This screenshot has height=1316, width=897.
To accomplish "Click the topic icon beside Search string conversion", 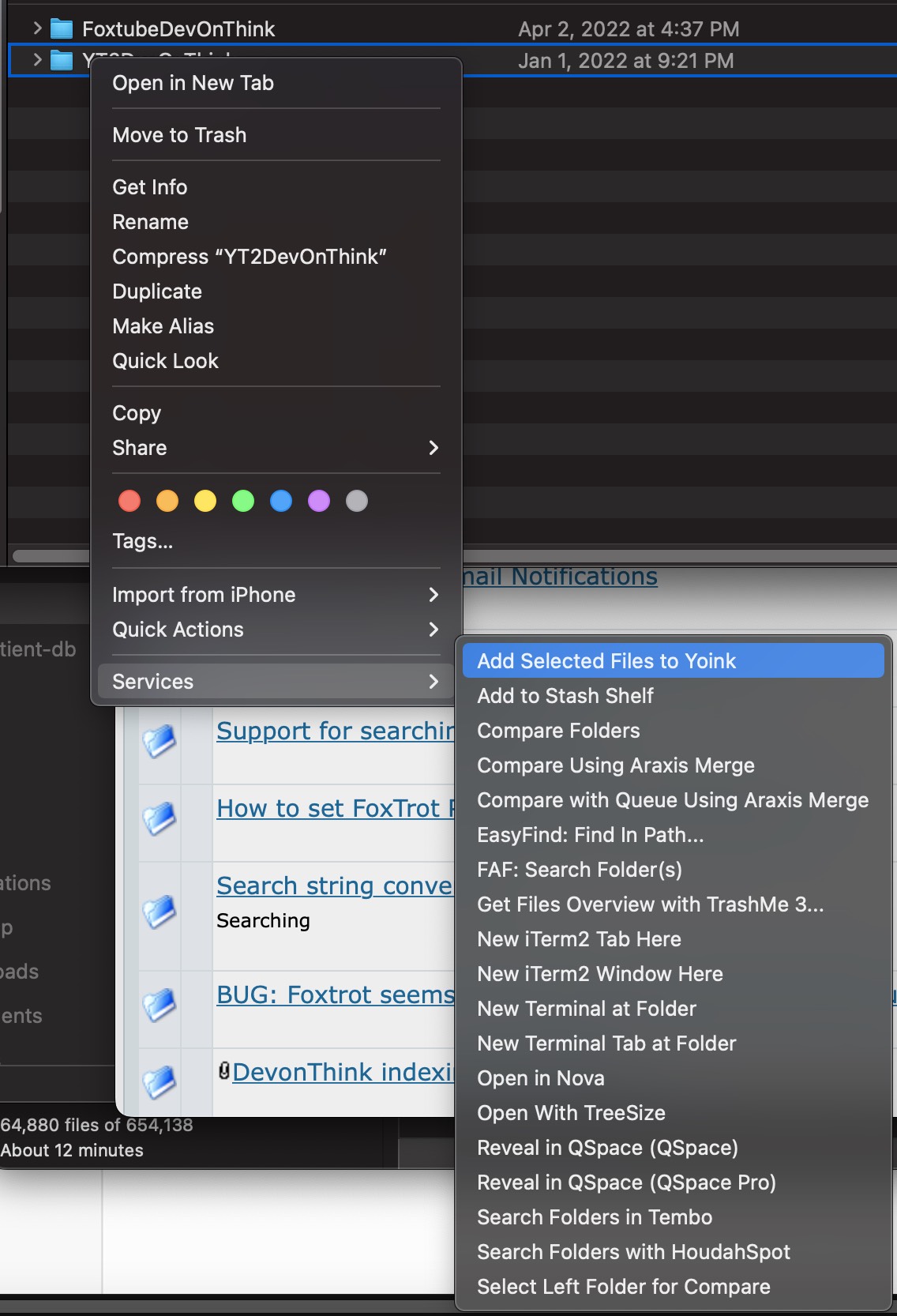I will [160, 911].
